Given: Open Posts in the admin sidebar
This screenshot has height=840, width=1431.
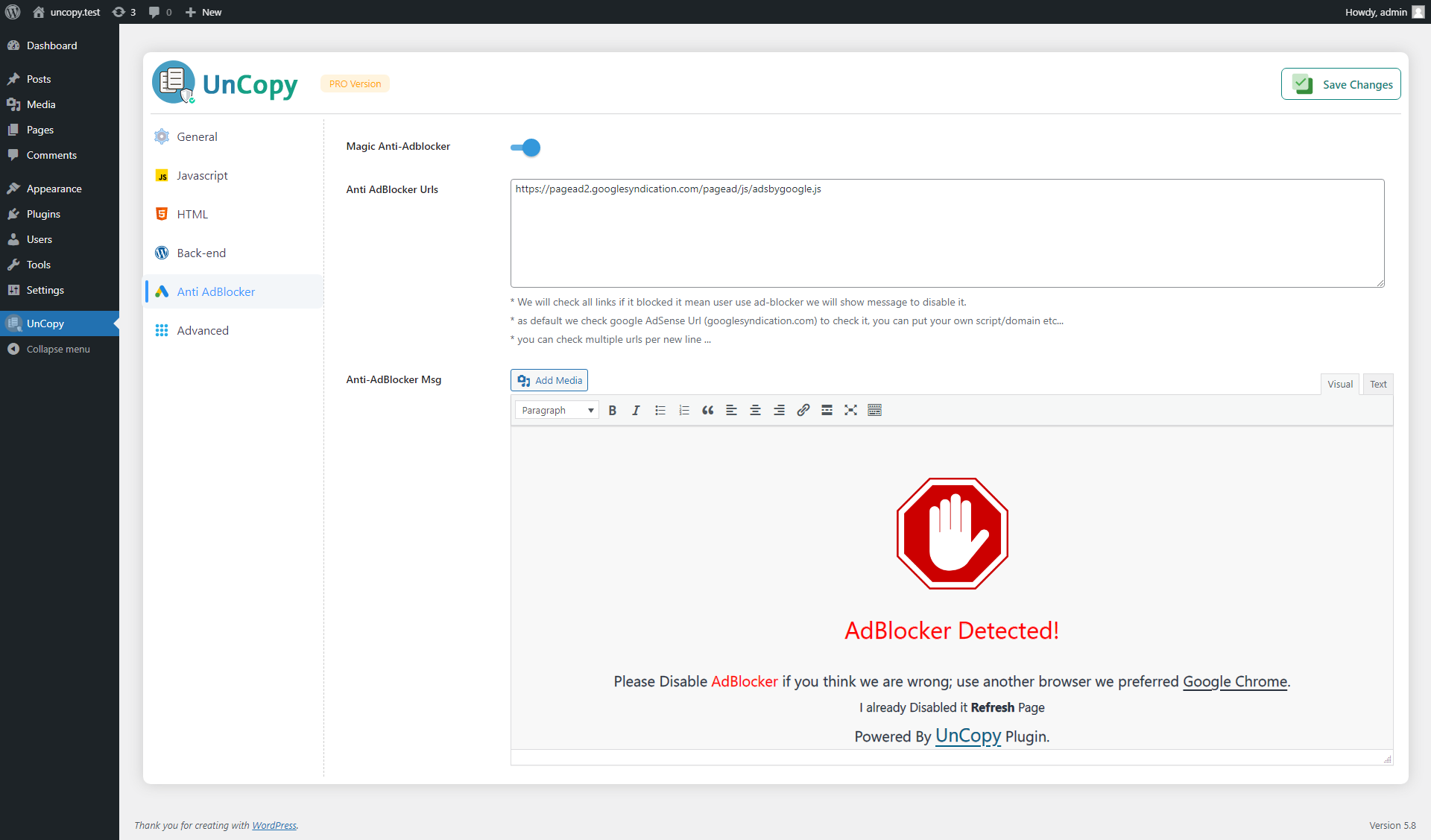Looking at the screenshot, I should click(x=60, y=79).
